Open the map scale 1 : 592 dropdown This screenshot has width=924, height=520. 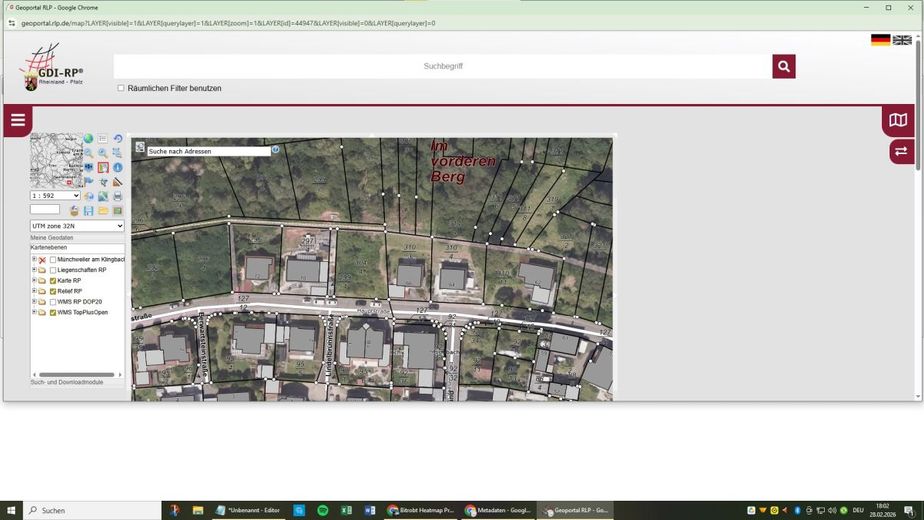click(55, 195)
